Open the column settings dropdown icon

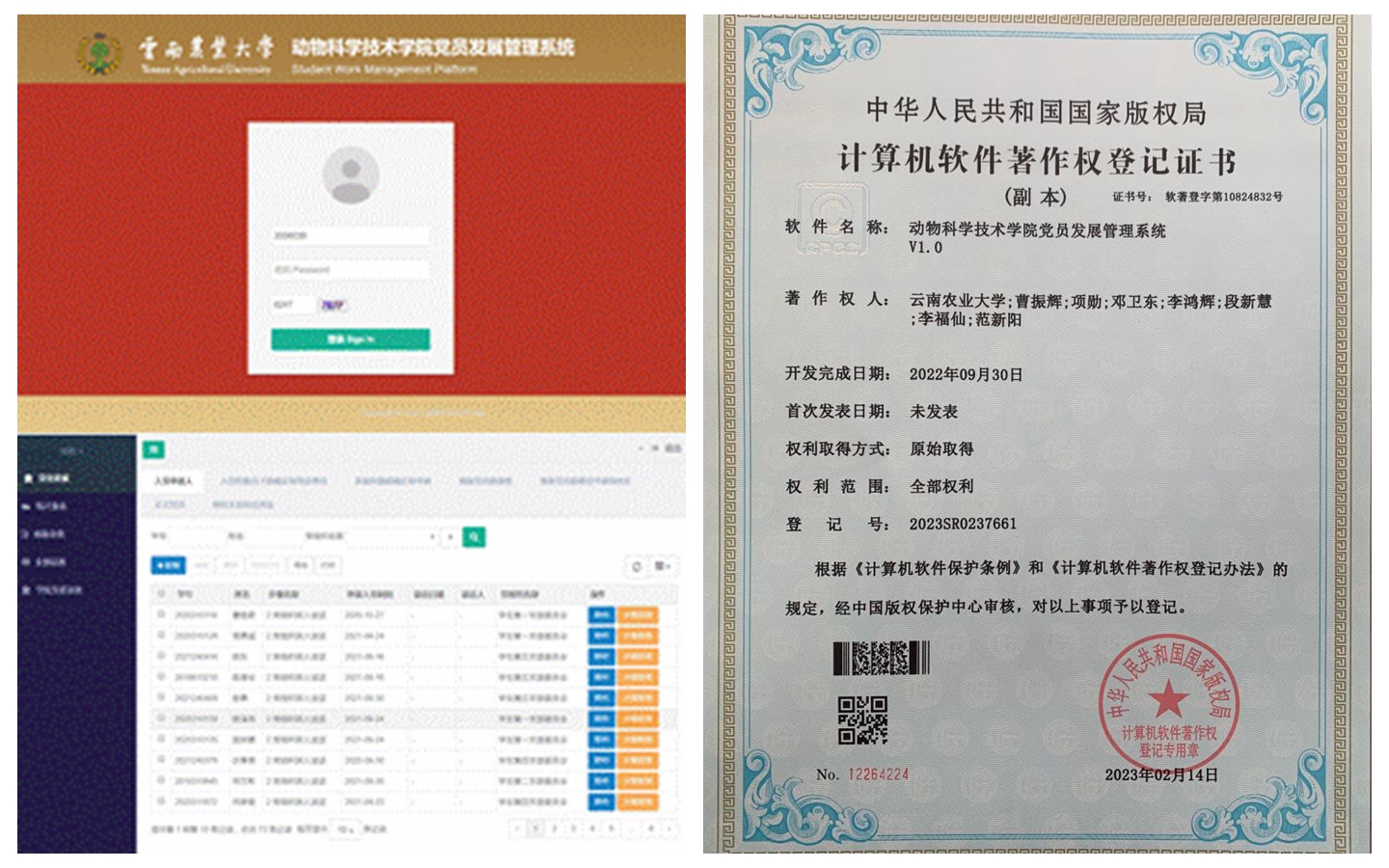coord(663,567)
